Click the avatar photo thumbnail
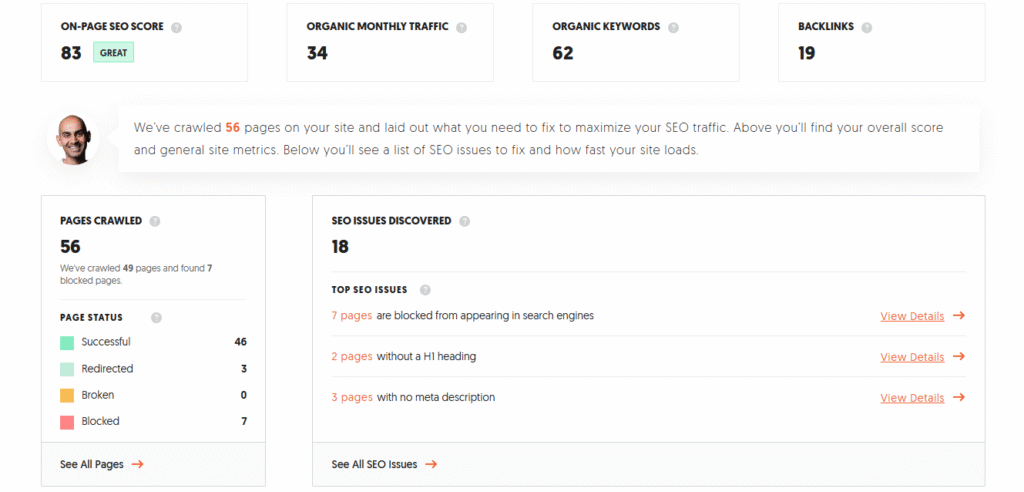Image resolution: width=1024 pixels, height=492 pixels. (74, 140)
